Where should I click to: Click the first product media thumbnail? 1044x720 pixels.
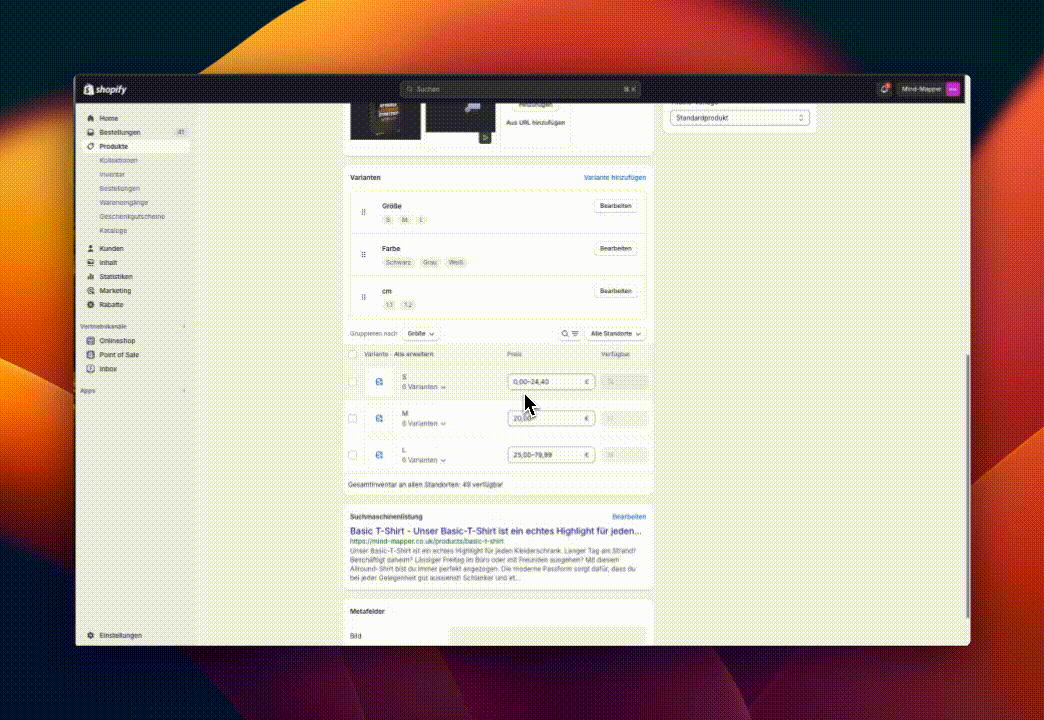click(386, 121)
